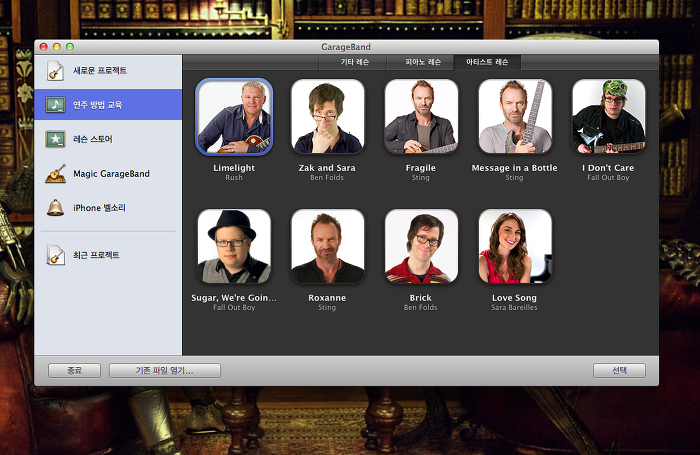Open the Magic GarageBand sidebar entry

tap(111, 174)
